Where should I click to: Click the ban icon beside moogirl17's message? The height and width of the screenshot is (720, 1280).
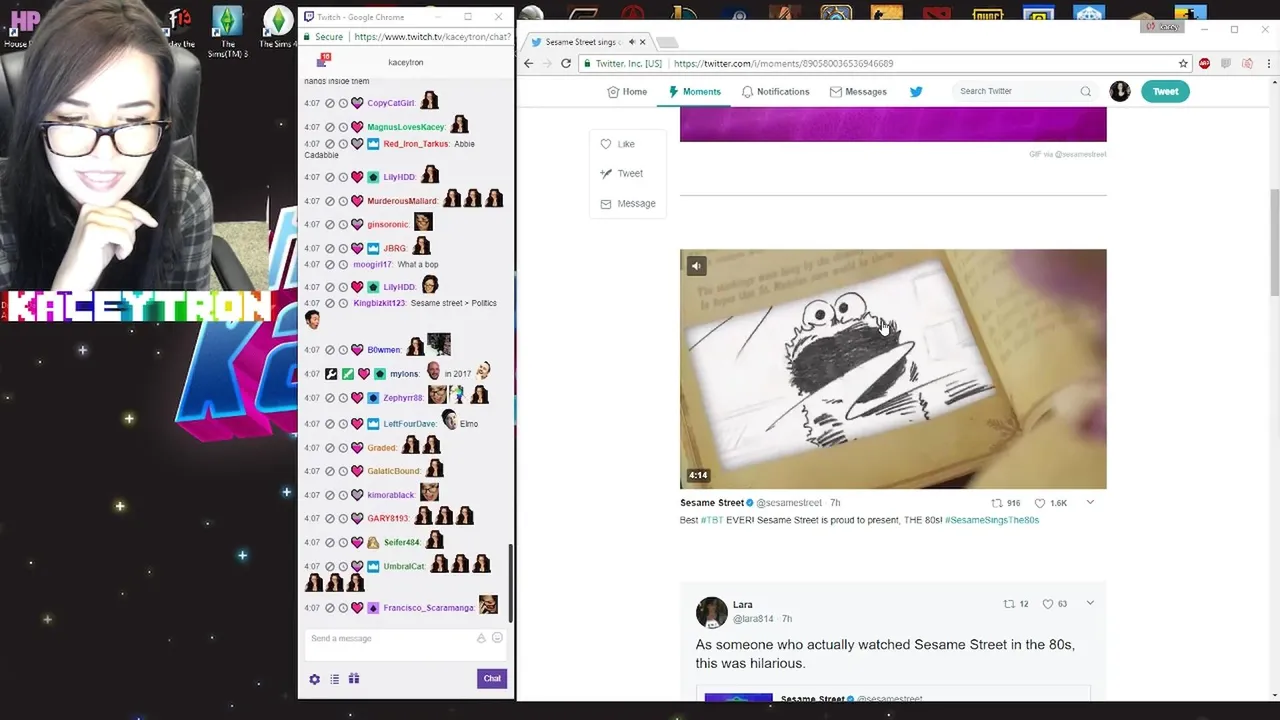point(330,265)
